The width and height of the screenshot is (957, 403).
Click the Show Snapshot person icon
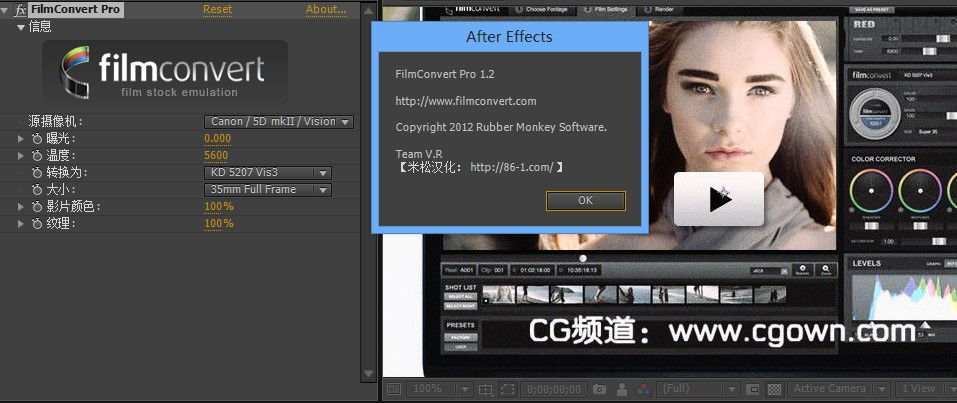coord(621,389)
